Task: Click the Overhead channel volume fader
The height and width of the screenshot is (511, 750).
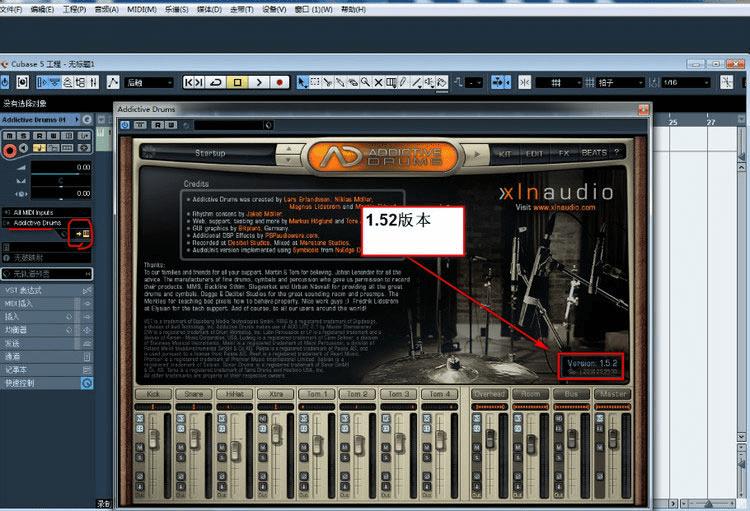Action: click(x=490, y=439)
